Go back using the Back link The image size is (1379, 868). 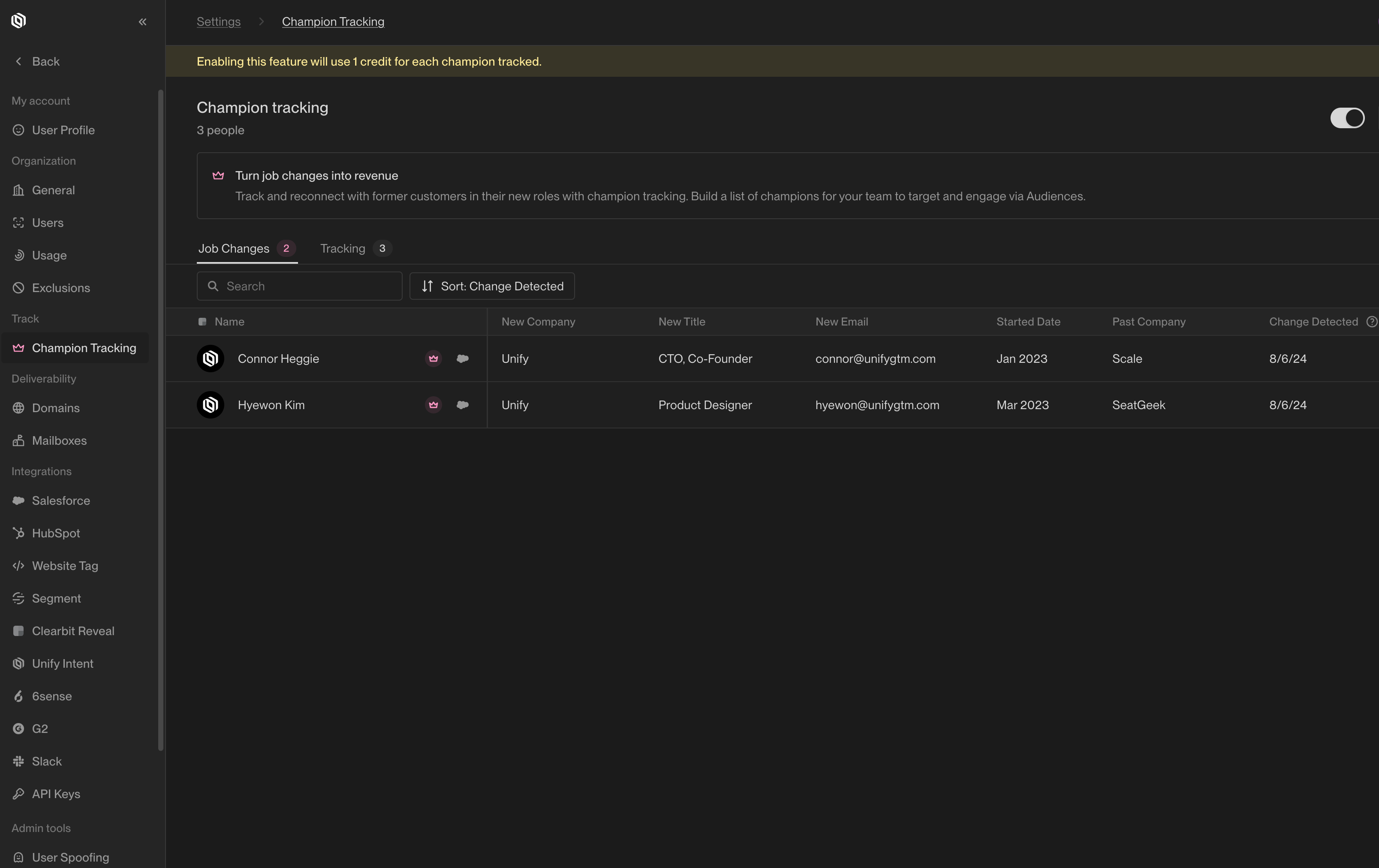tap(37, 61)
